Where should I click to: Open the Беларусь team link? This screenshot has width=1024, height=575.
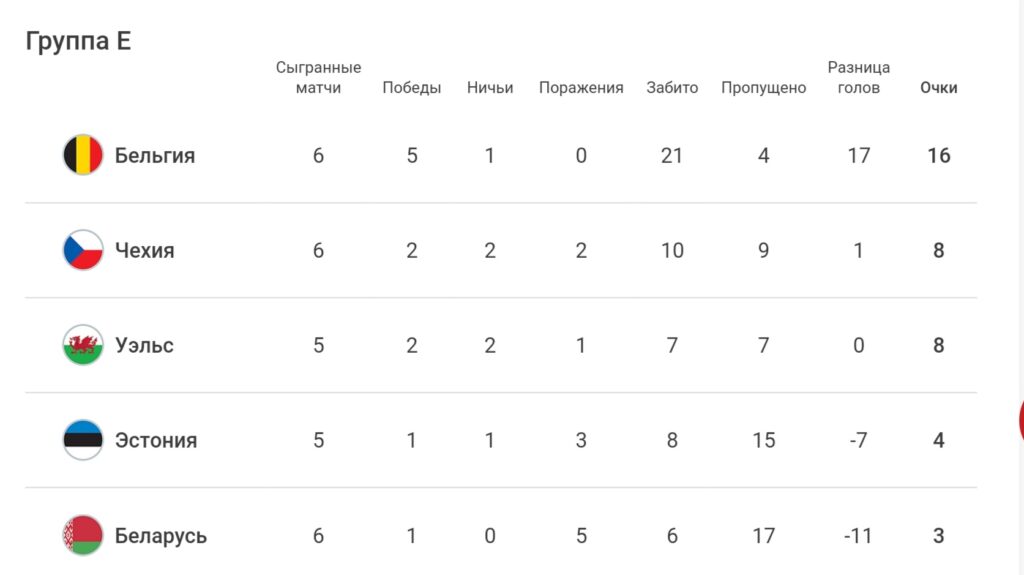[x=161, y=536]
